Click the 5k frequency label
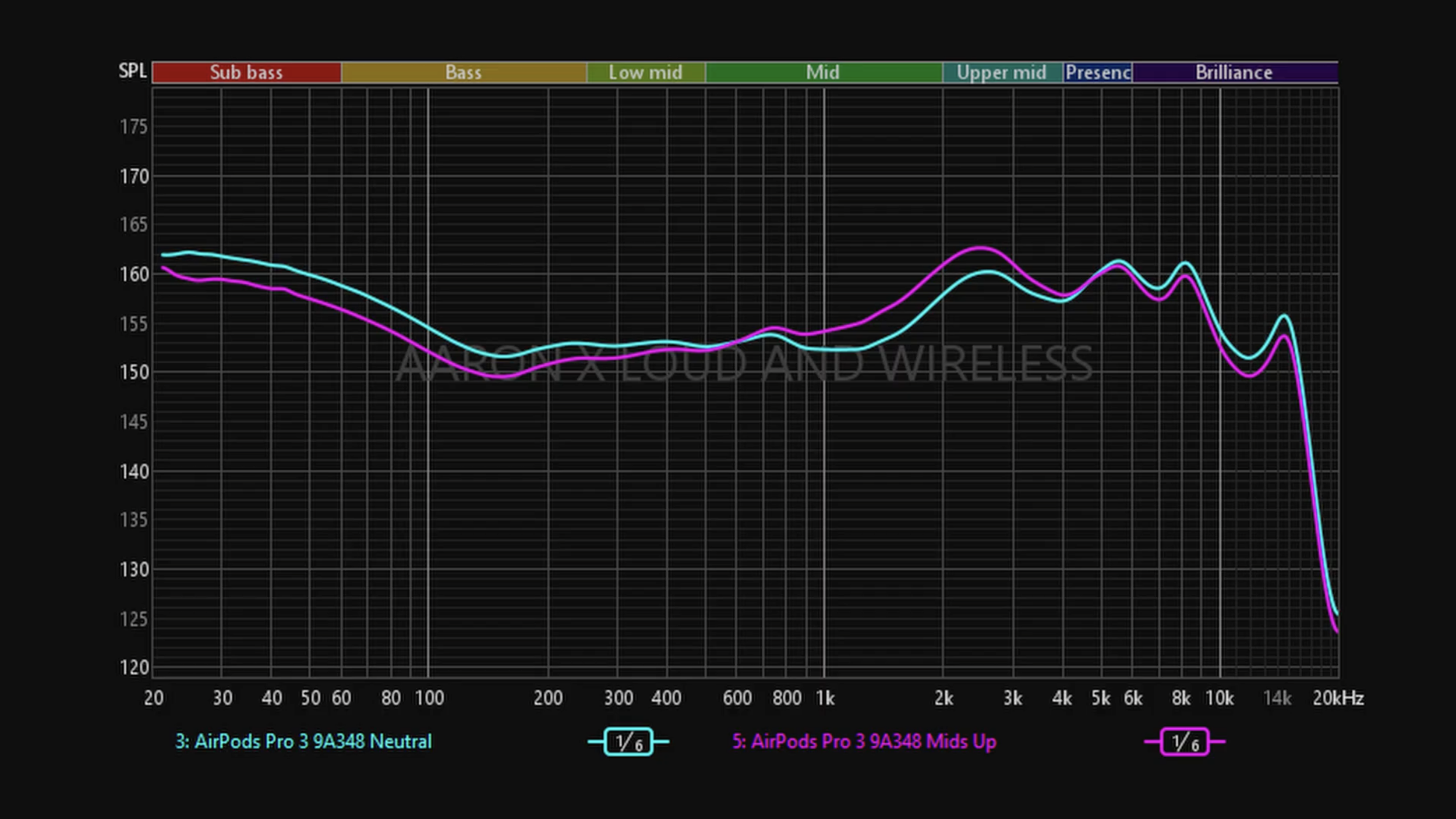The height and width of the screenshot is (819, 1456). (x=1101, y=698)
